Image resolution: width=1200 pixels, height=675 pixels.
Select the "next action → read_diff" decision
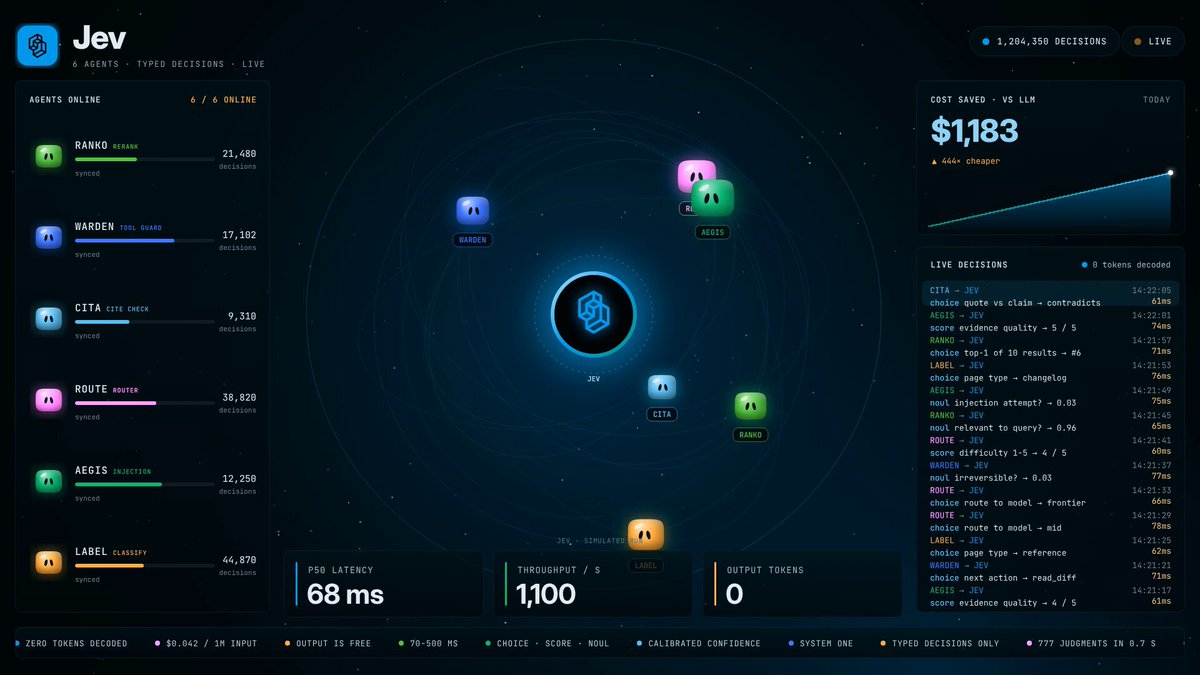pos(1050,571)
